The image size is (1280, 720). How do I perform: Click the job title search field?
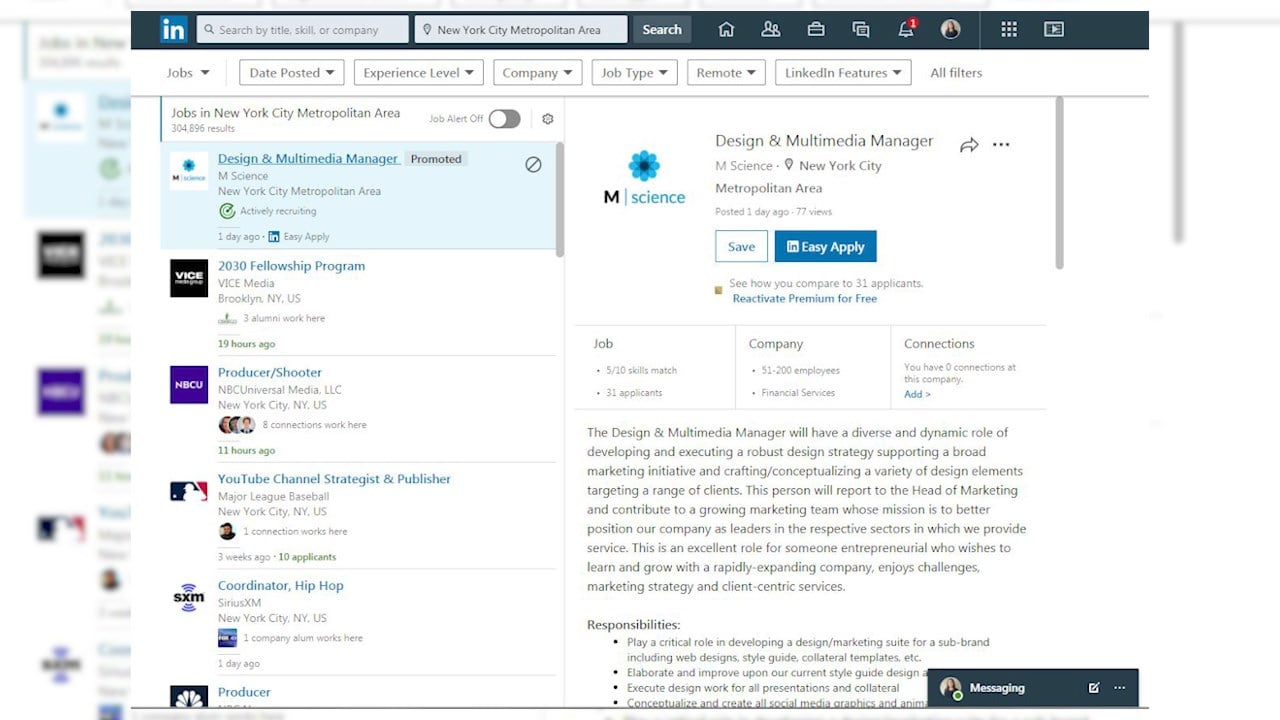click(303, 30)
